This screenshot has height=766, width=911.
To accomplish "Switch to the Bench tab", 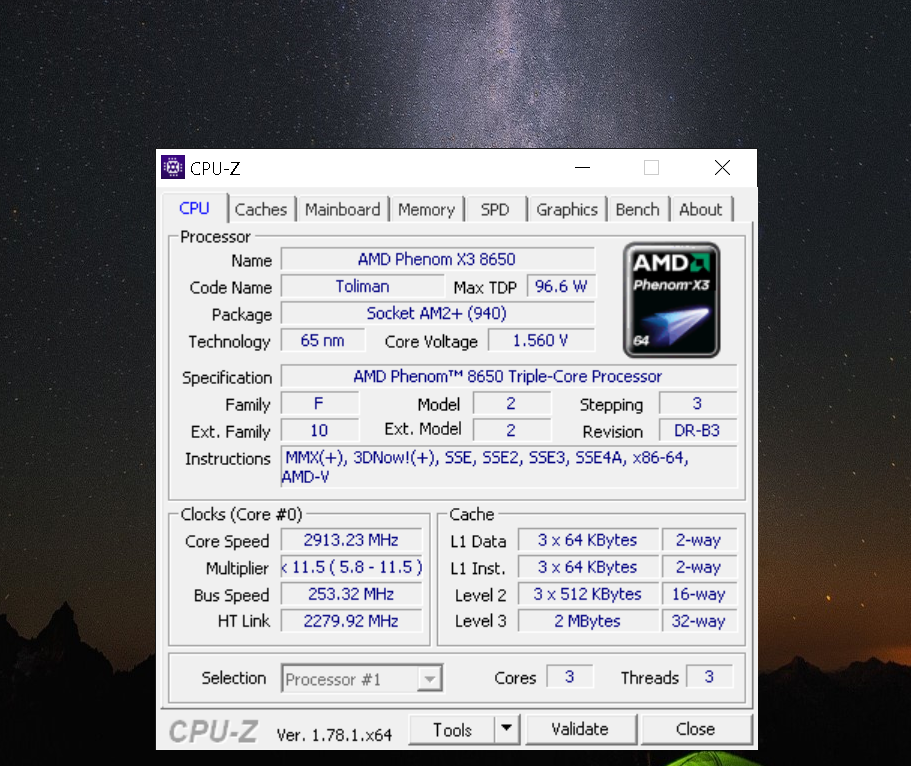I will (637, 209).
